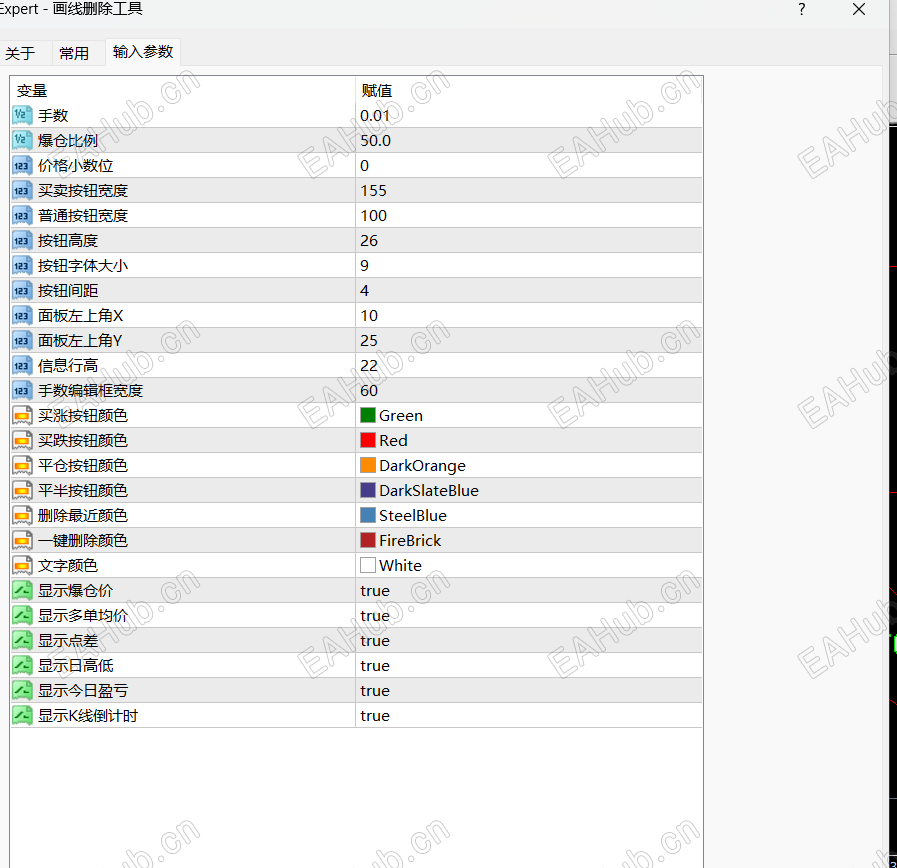Click the color icon beside 买跌按钮颜色
The height and width of the screenshot is (868, 897).
point(22,441)
